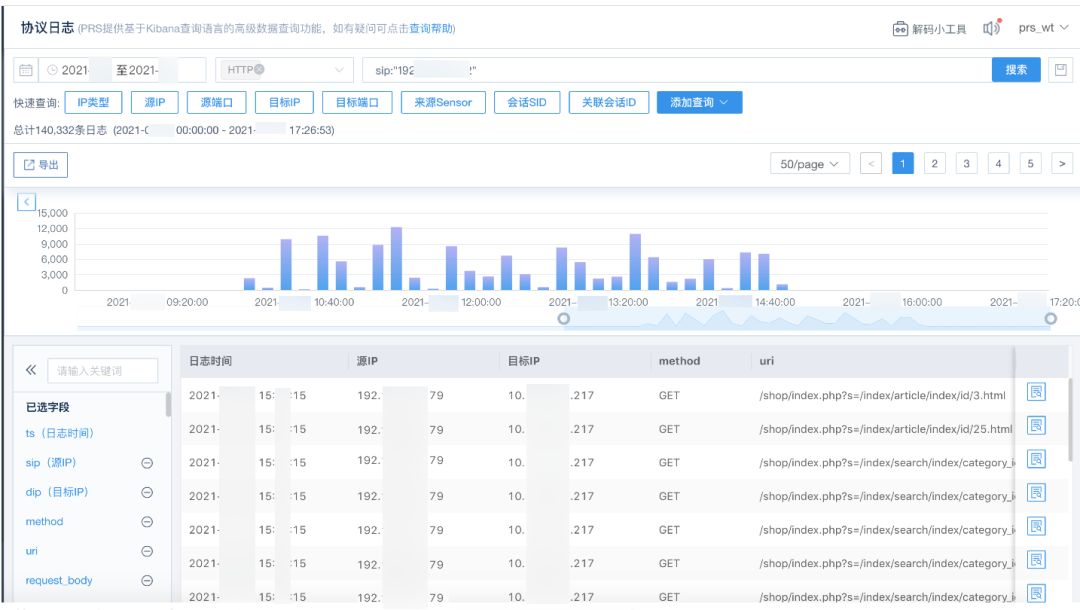Click the table vertical scrollbar
1080x610 pixels.
click(1071, 420)
